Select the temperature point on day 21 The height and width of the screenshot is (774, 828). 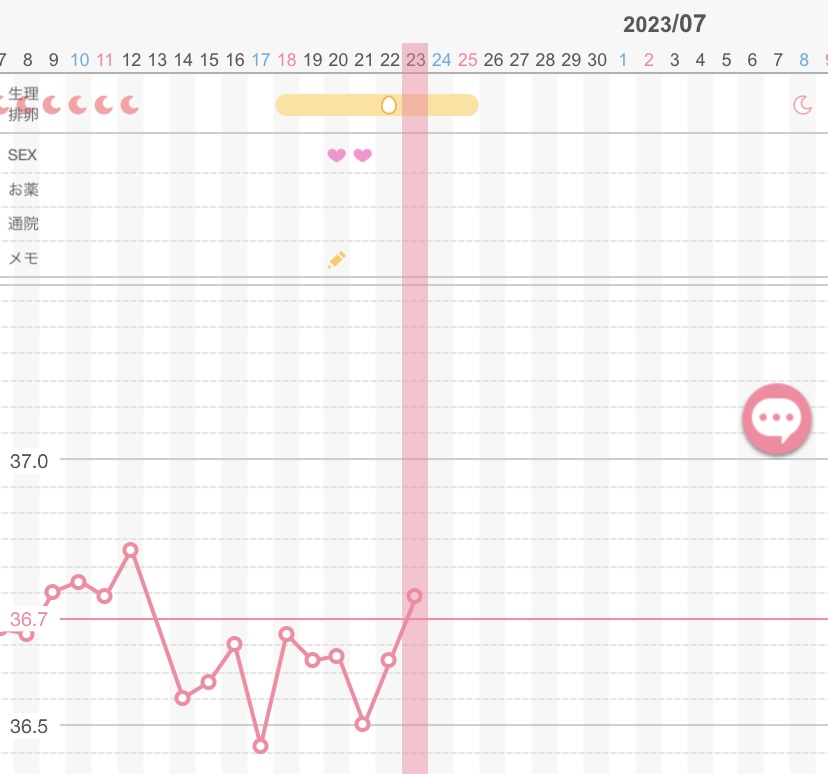point(362,724)
